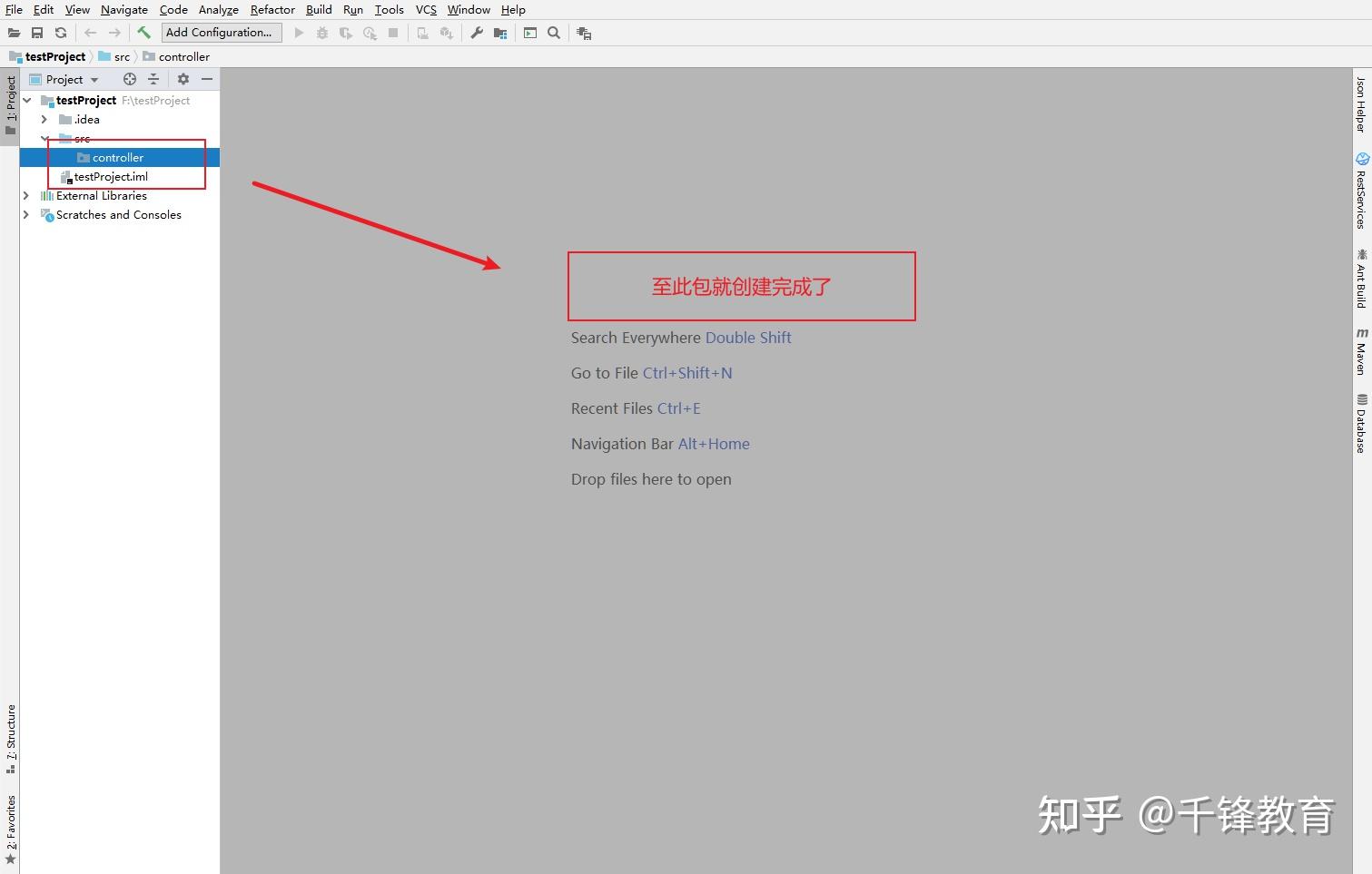Toggle the Favorites tool window
Image resolution: width=1372 pixels, height=874 pixels.
click(11, 817)
